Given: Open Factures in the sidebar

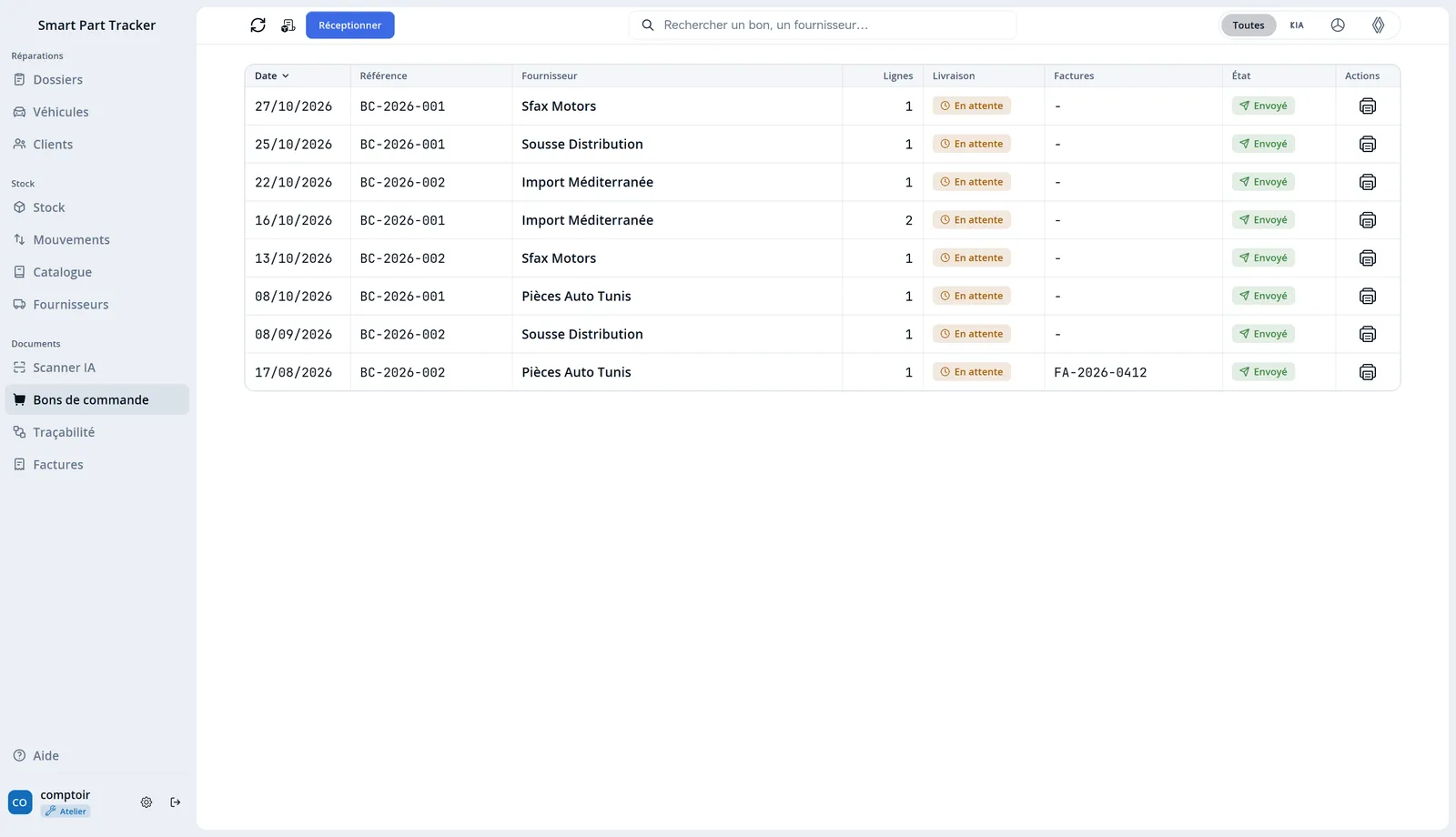Looking at the screenshot, I should 97,465.
